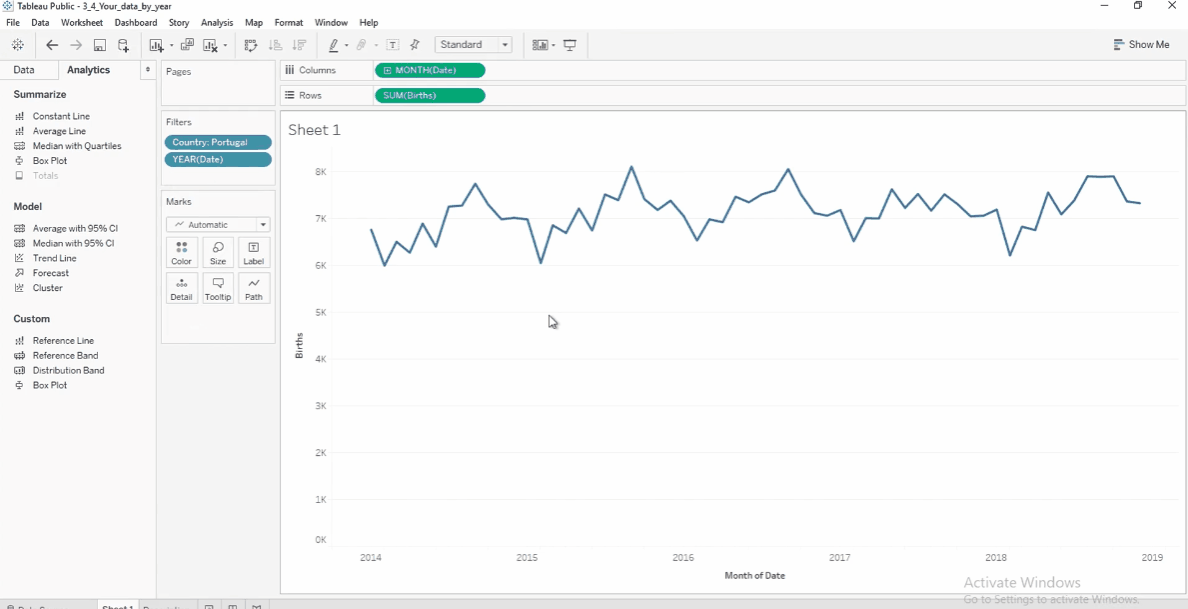1188x609 pixels.
Task: Click the Show mark labels toolbar icon
Action: tap(392, 45)
